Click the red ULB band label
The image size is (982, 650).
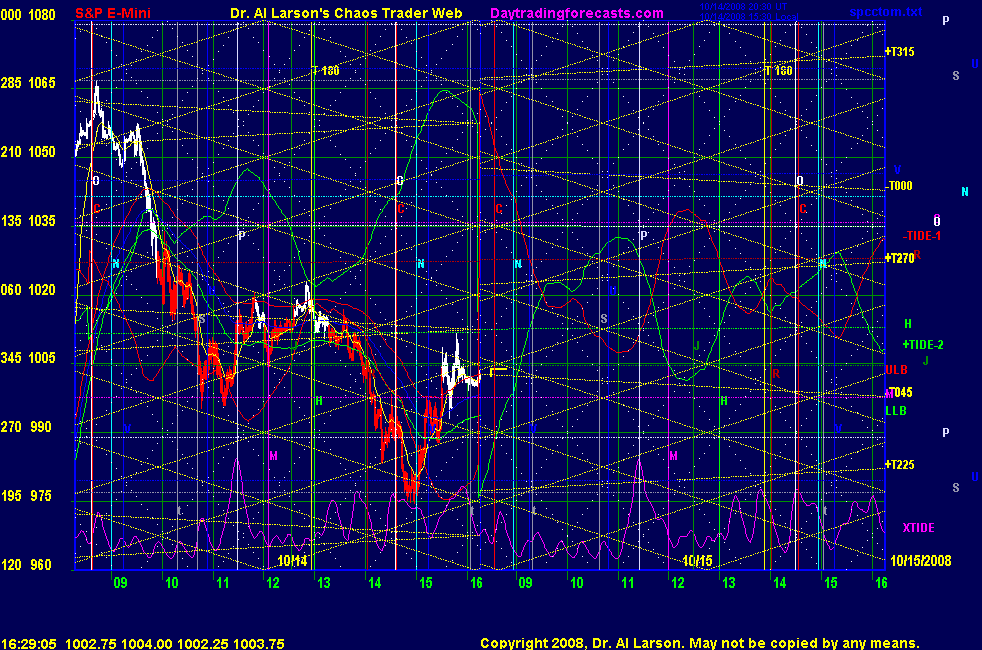point(896,370)
